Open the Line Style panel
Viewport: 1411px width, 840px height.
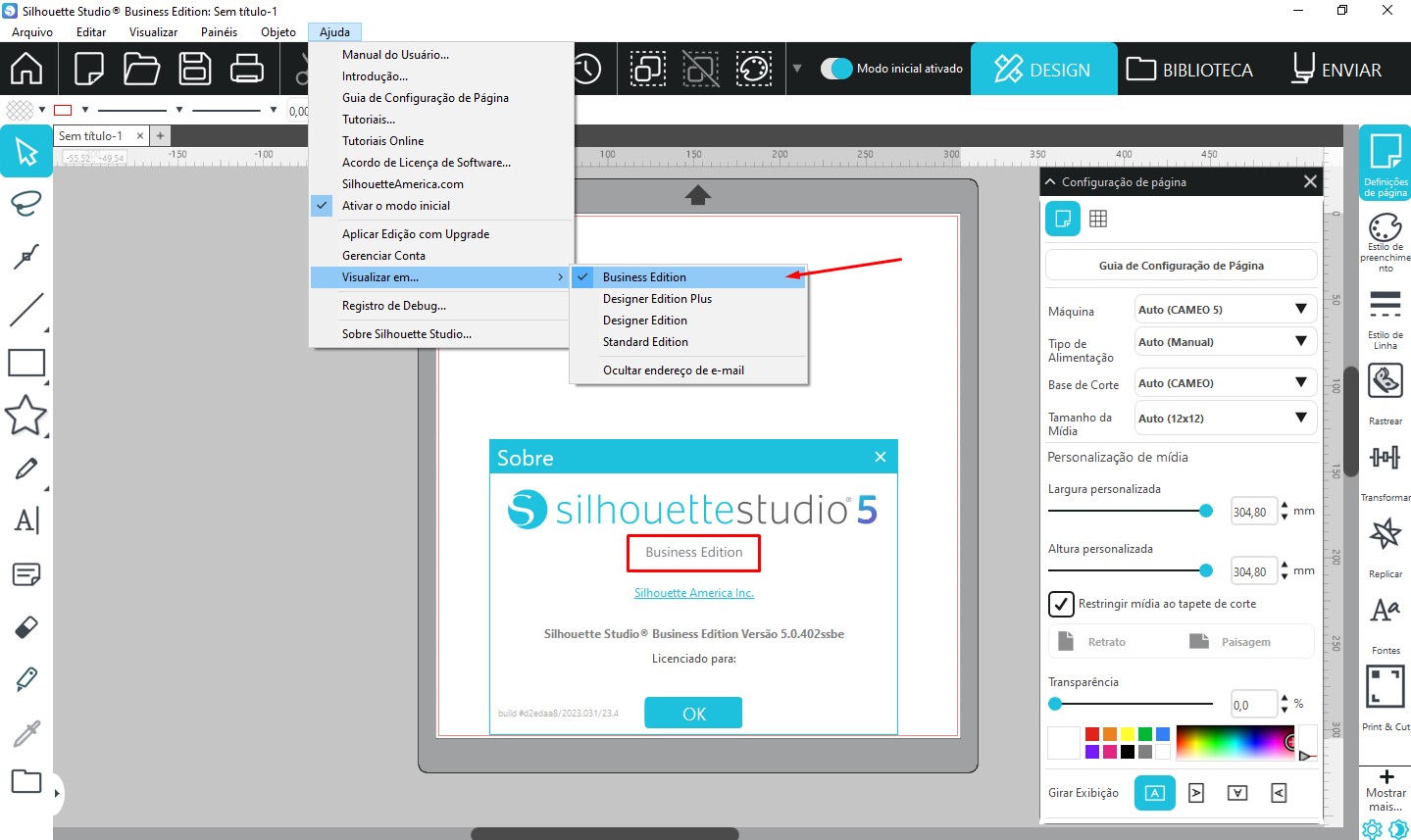pyautogui.click(x=1385, y=318)
